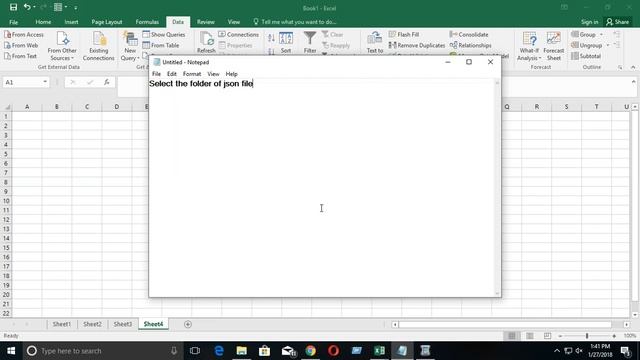Switch to Normal view button
This screenshot has height=360, width=640.
[x=511, y=336]
